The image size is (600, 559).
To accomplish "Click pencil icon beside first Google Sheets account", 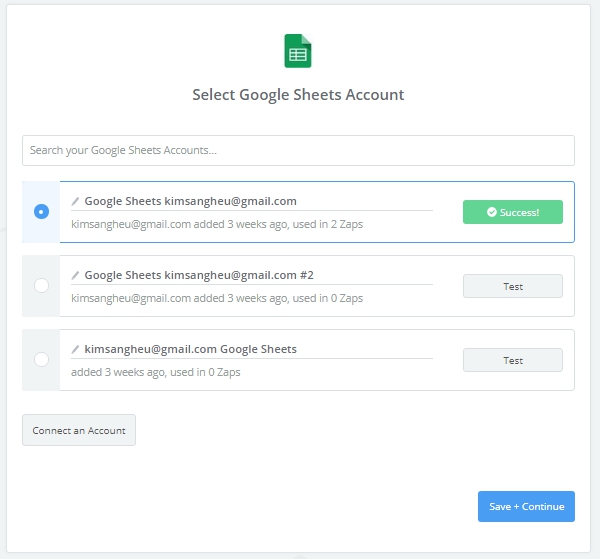I will pos(76,201).
